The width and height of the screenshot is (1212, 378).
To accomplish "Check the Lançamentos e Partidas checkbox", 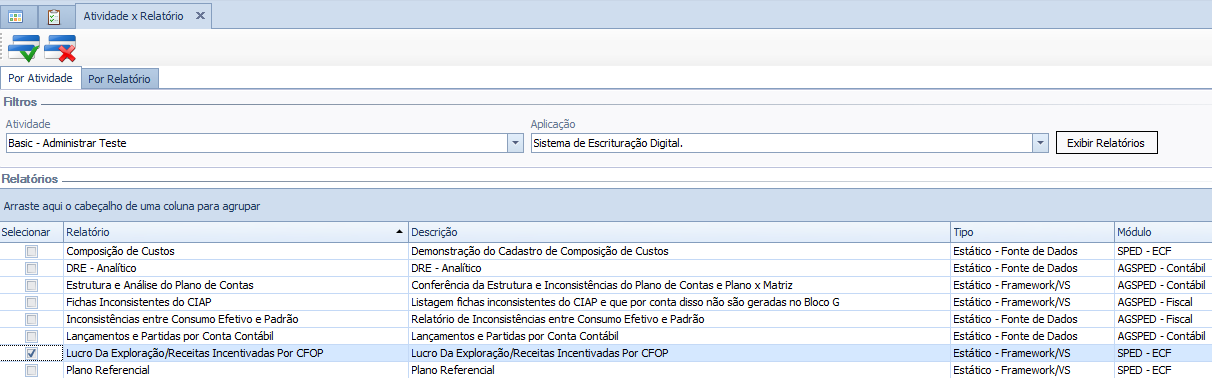I will tap(31, 336).
